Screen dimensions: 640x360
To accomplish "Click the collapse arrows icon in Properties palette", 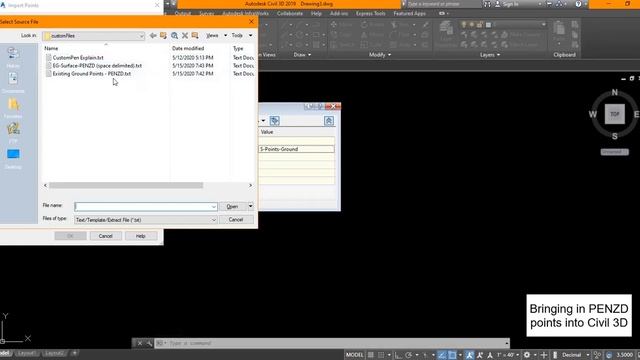I will [x=329, y=121].
